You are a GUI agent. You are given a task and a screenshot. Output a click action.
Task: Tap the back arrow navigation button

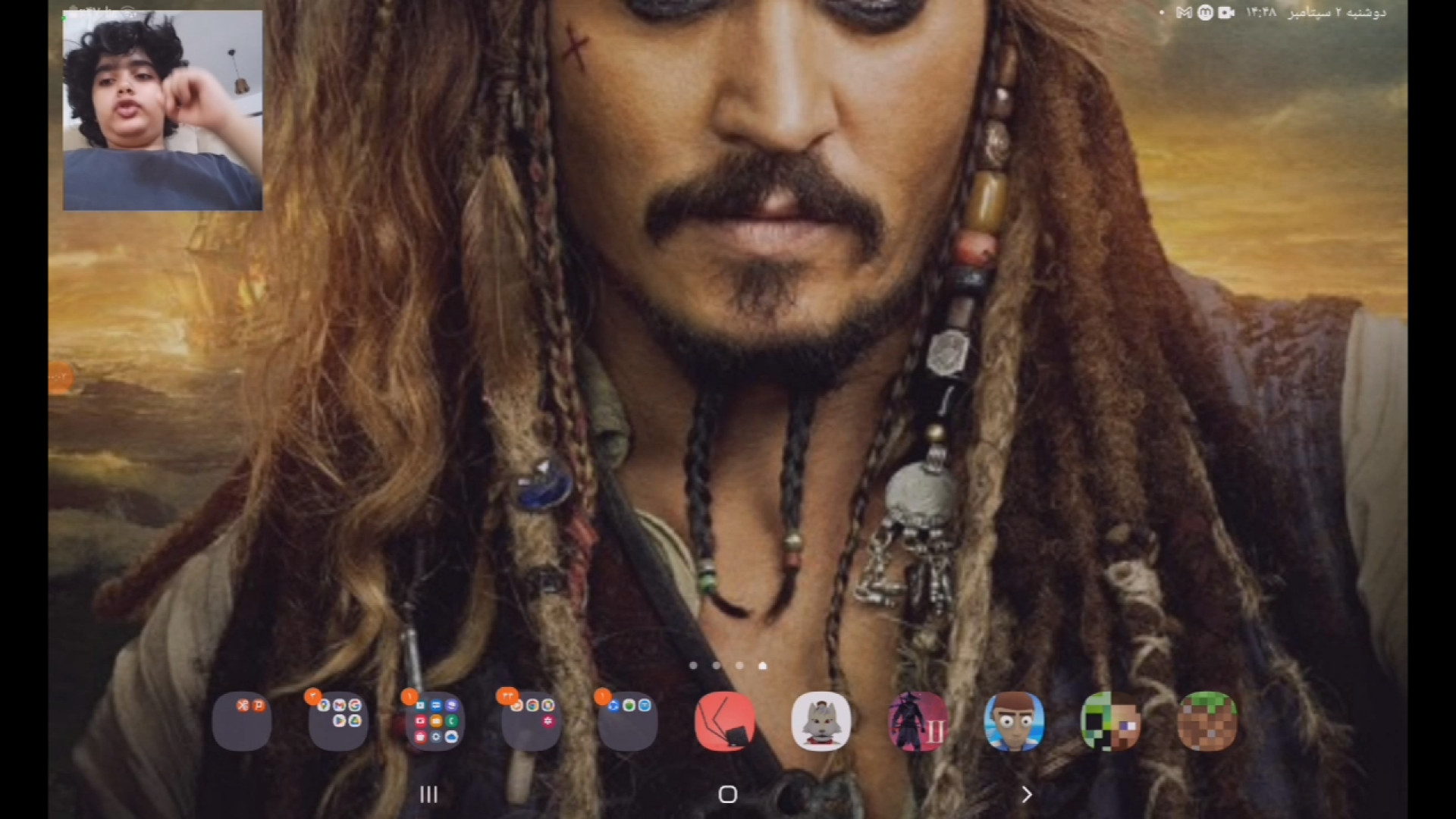click(1026, 794)
